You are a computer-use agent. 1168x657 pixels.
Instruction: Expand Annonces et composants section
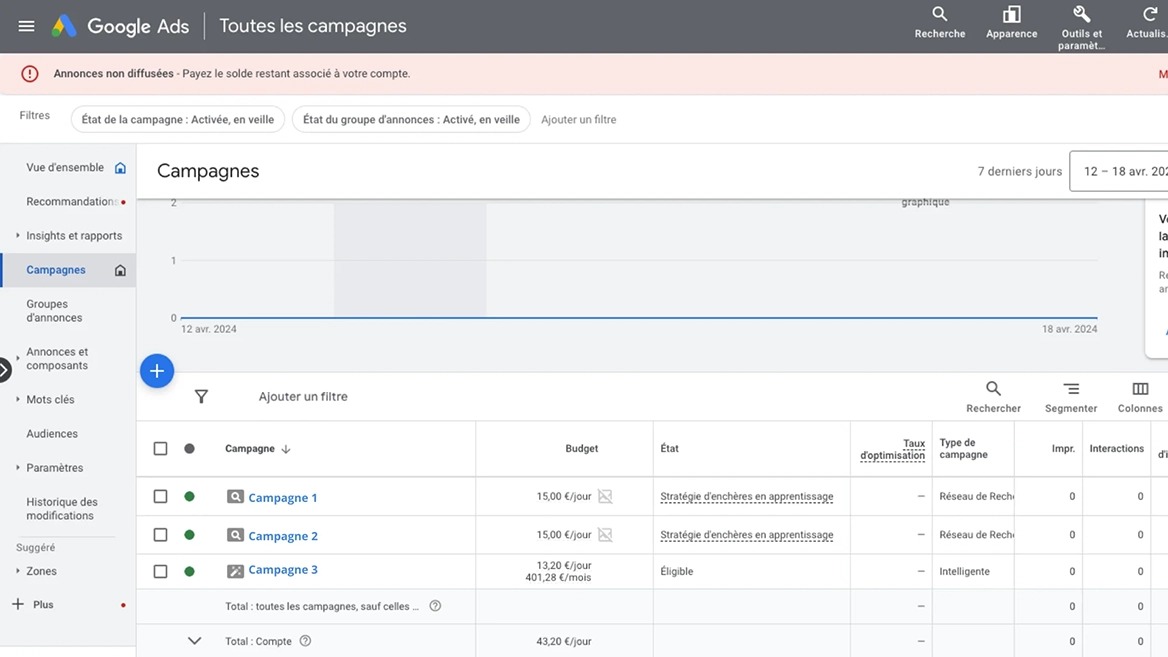[x=18, y=358]
